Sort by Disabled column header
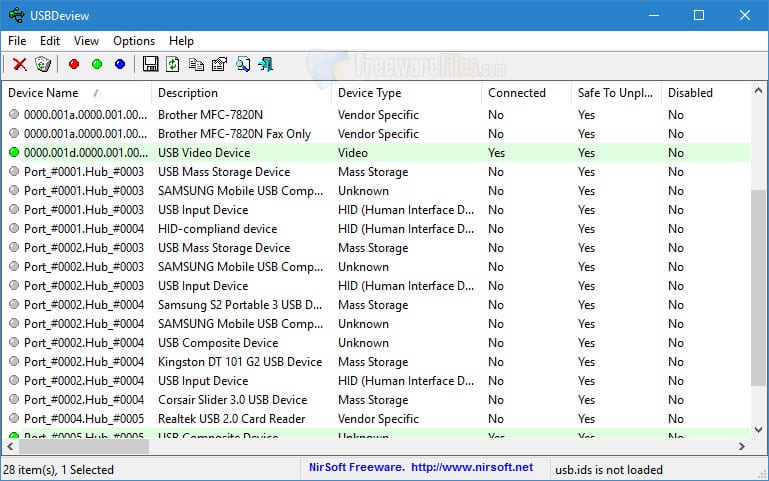 click(x=705, y=93)
